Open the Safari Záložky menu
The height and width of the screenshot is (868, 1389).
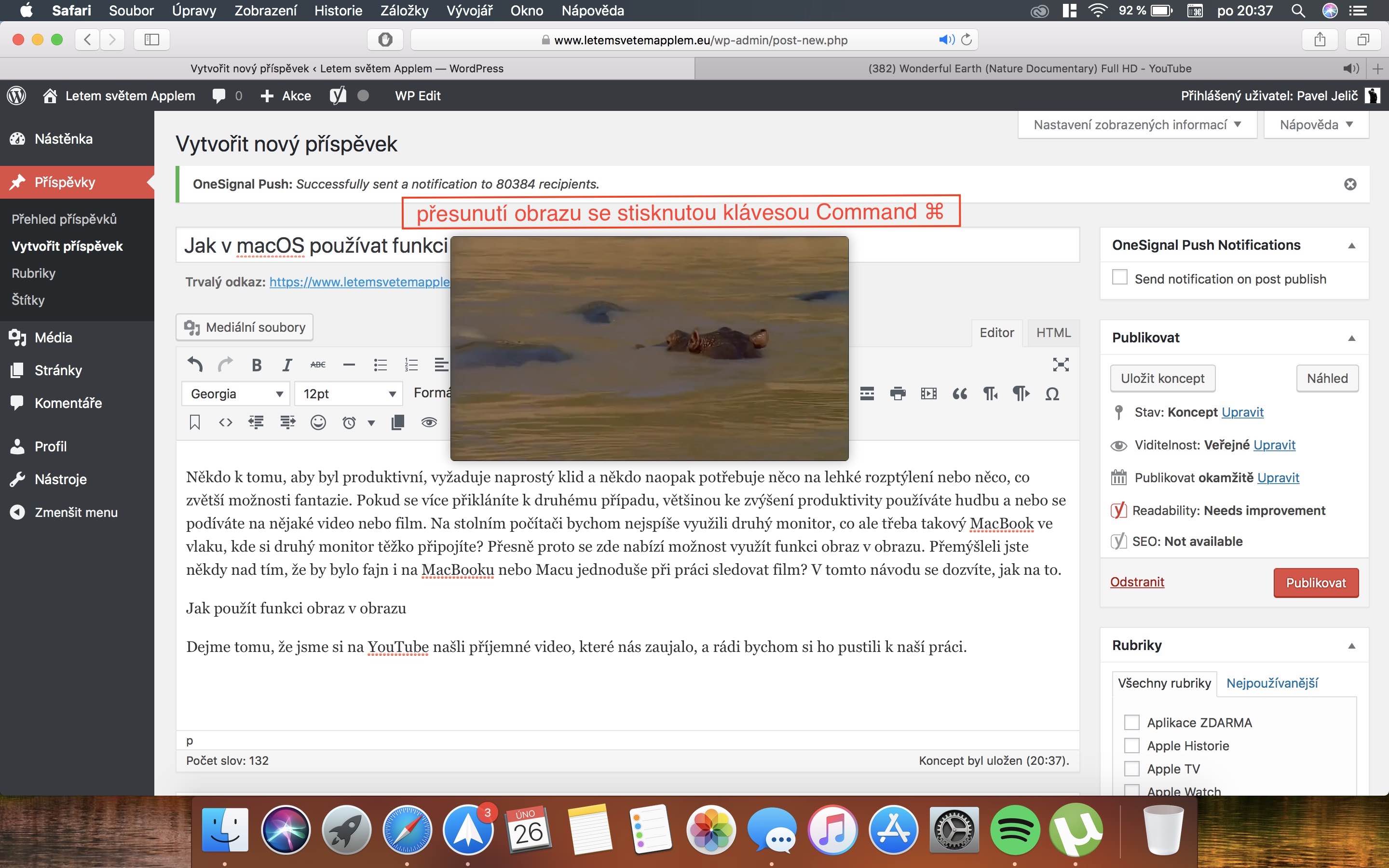coord(404,10)
